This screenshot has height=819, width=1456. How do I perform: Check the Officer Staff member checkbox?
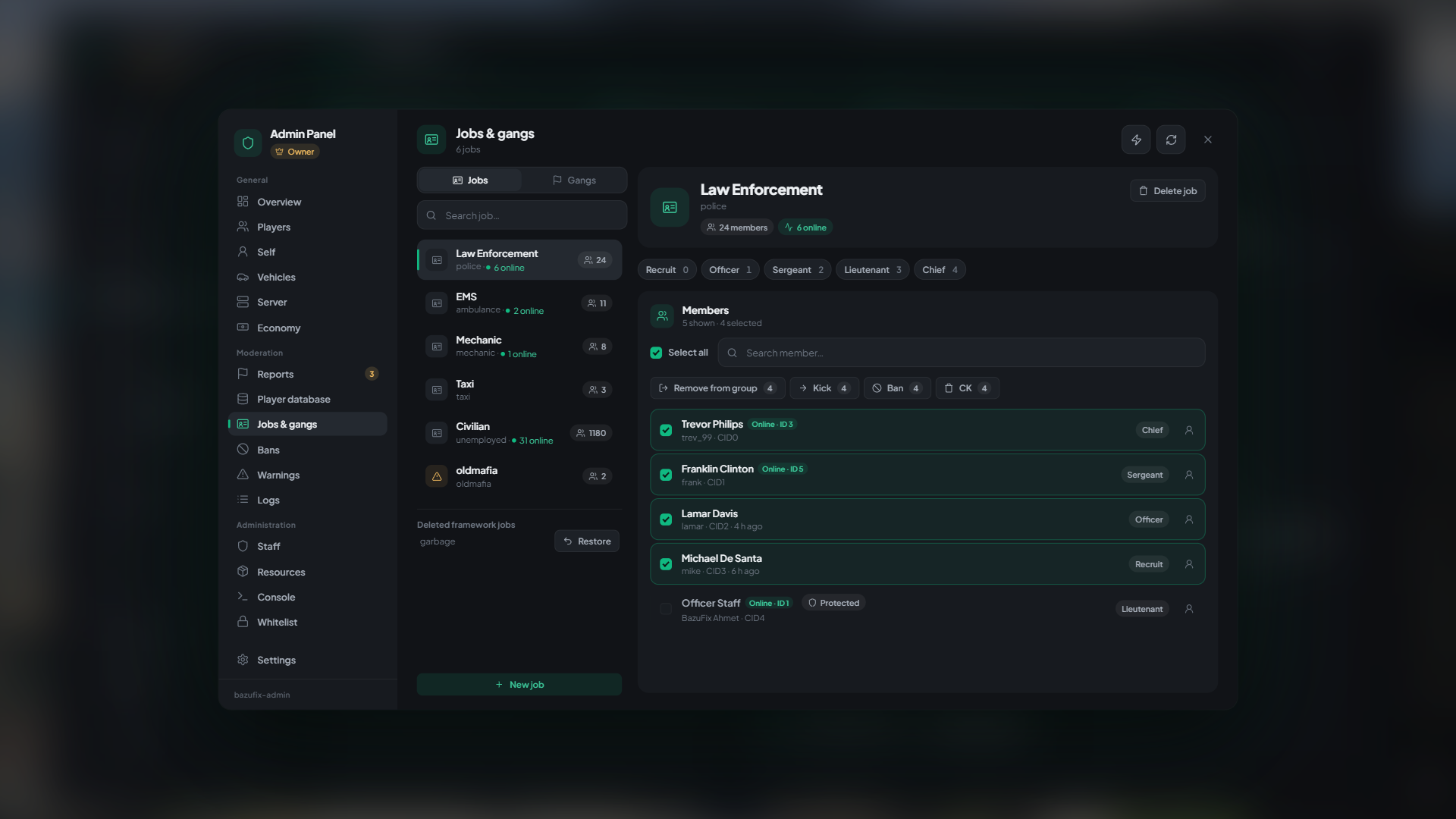[666, 609]
